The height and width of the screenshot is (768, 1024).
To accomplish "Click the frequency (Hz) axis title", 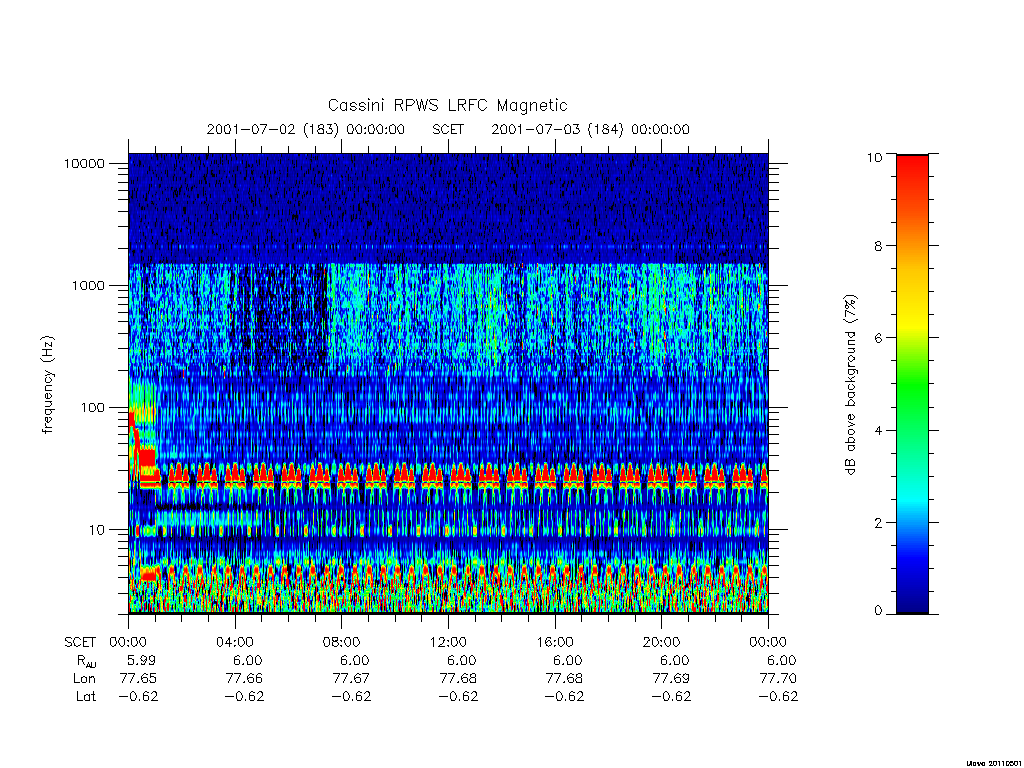I will click(48, 385).
